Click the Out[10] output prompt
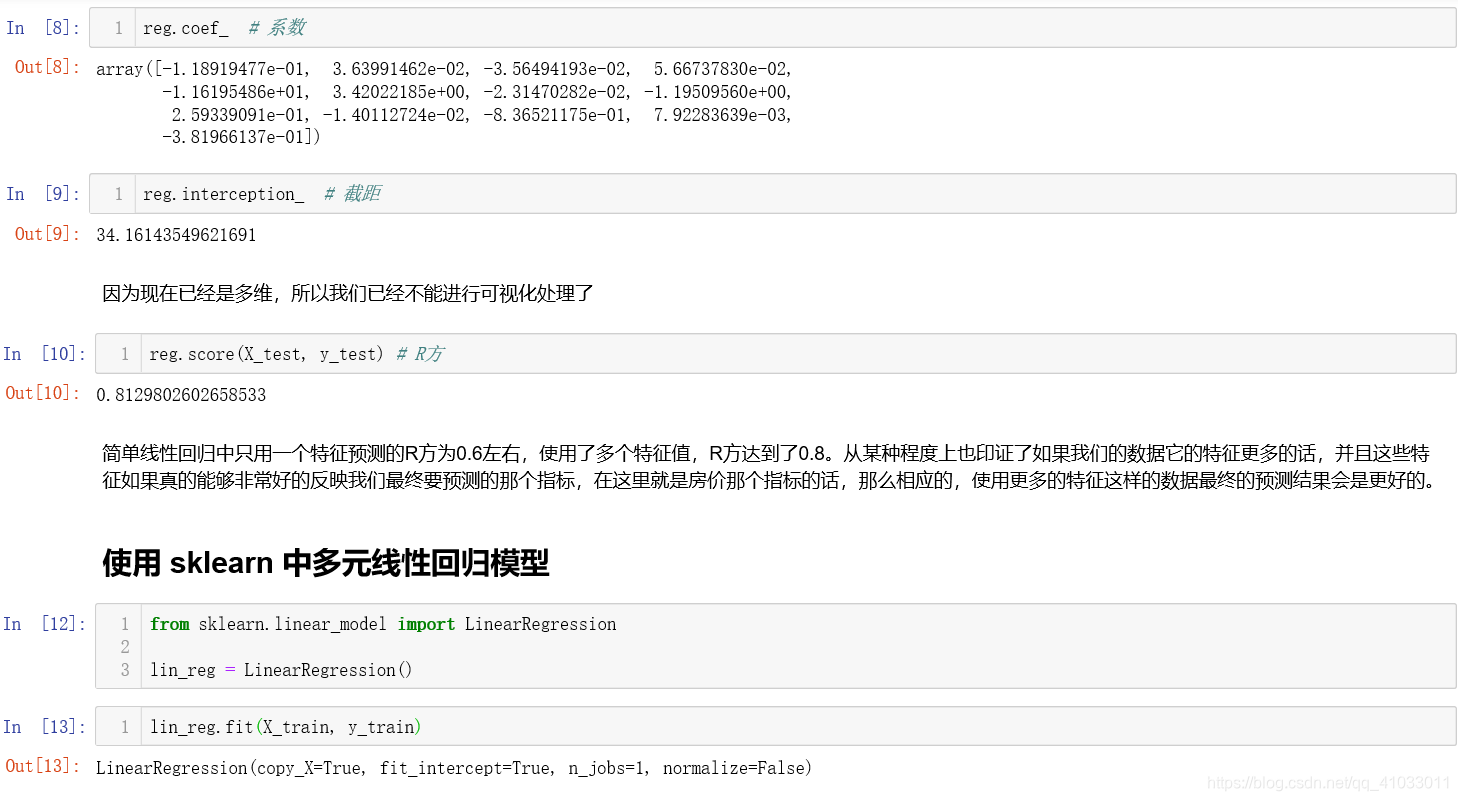 43,393
